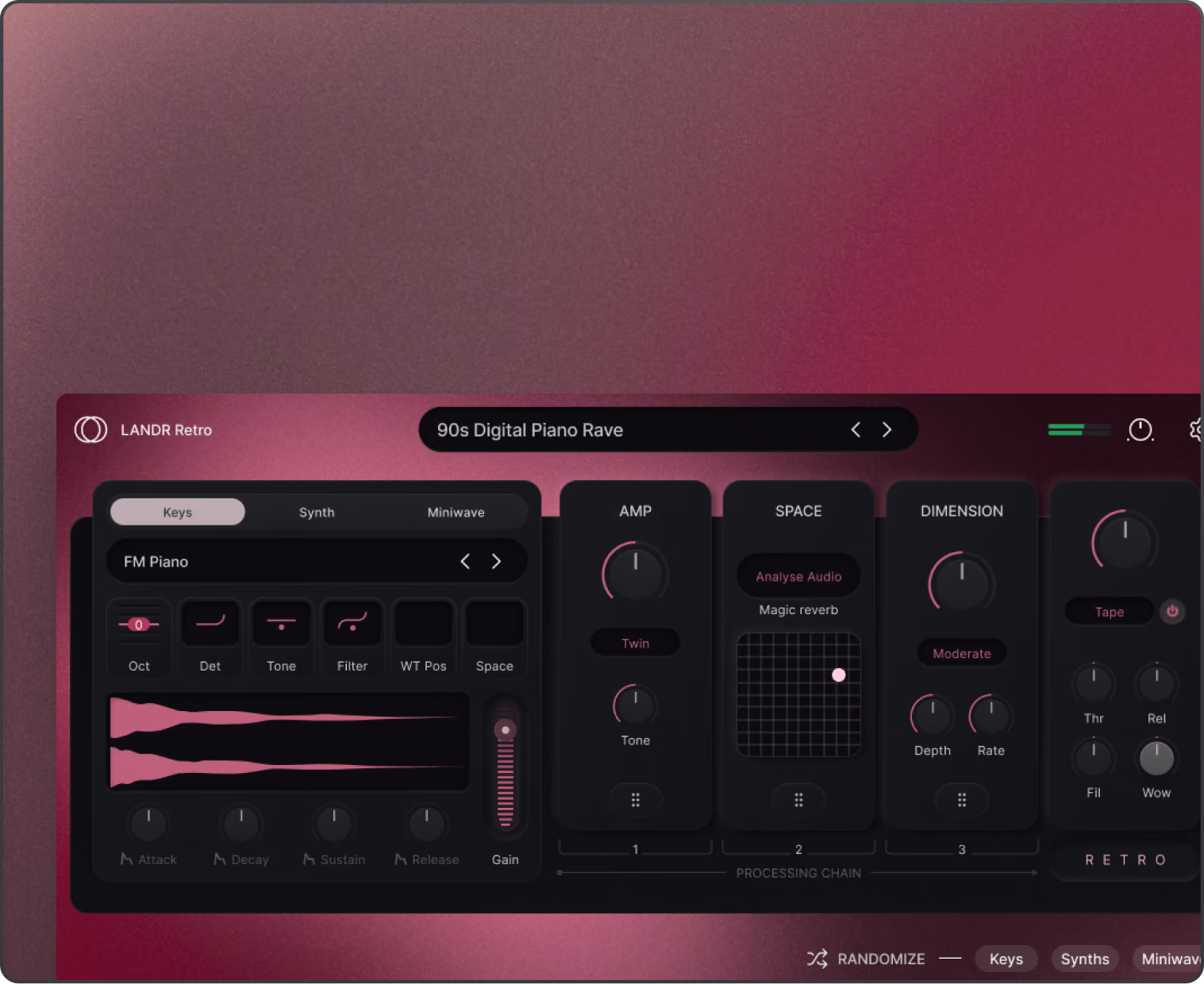Screen dimensions: 1204x984
Task: Click the AMP module title
Action: coord(636,511)
